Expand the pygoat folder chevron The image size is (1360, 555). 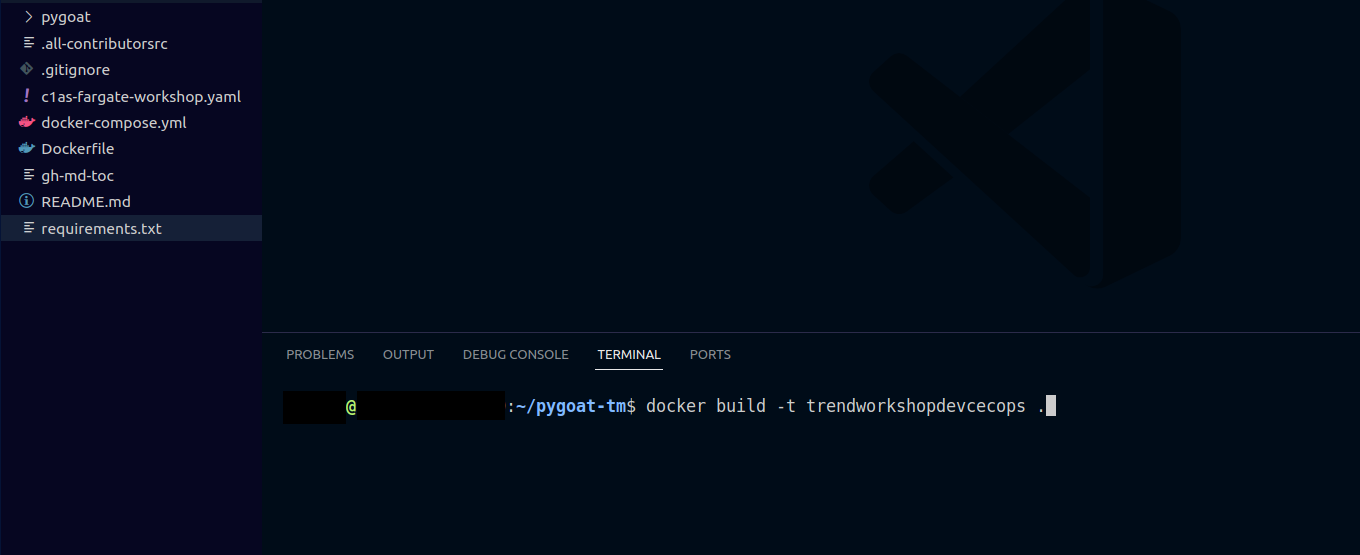28,17
